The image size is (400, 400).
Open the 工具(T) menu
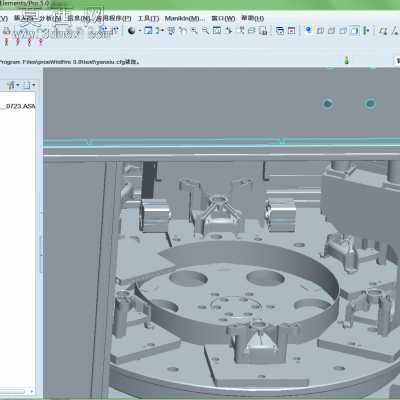point(148,18)
